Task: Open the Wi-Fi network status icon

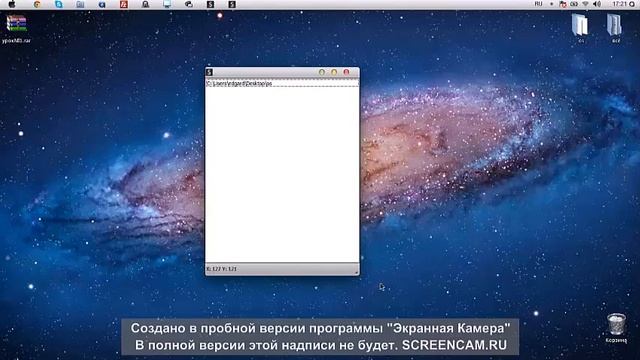Action: point(585,4)
